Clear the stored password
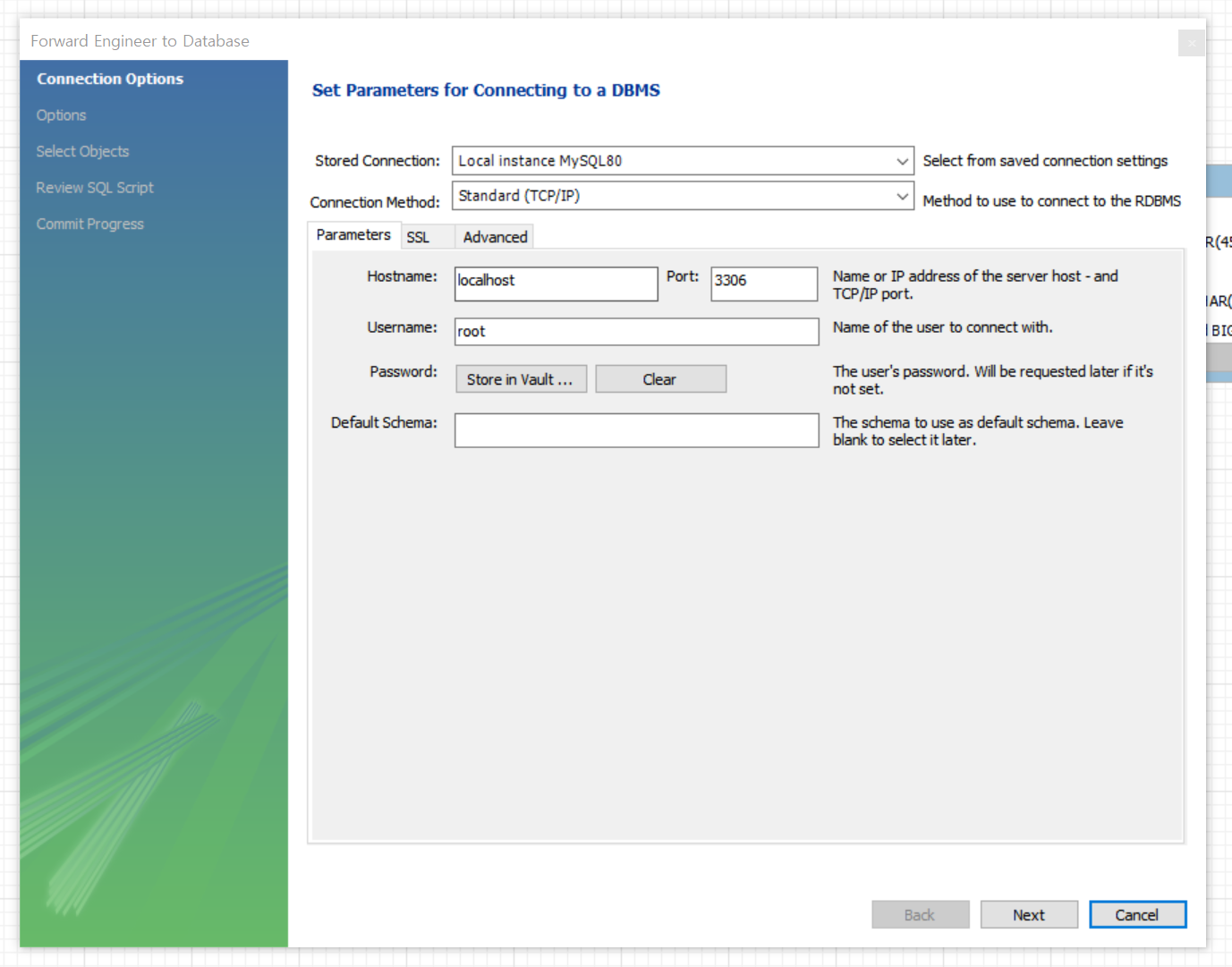 click(660, 378)
